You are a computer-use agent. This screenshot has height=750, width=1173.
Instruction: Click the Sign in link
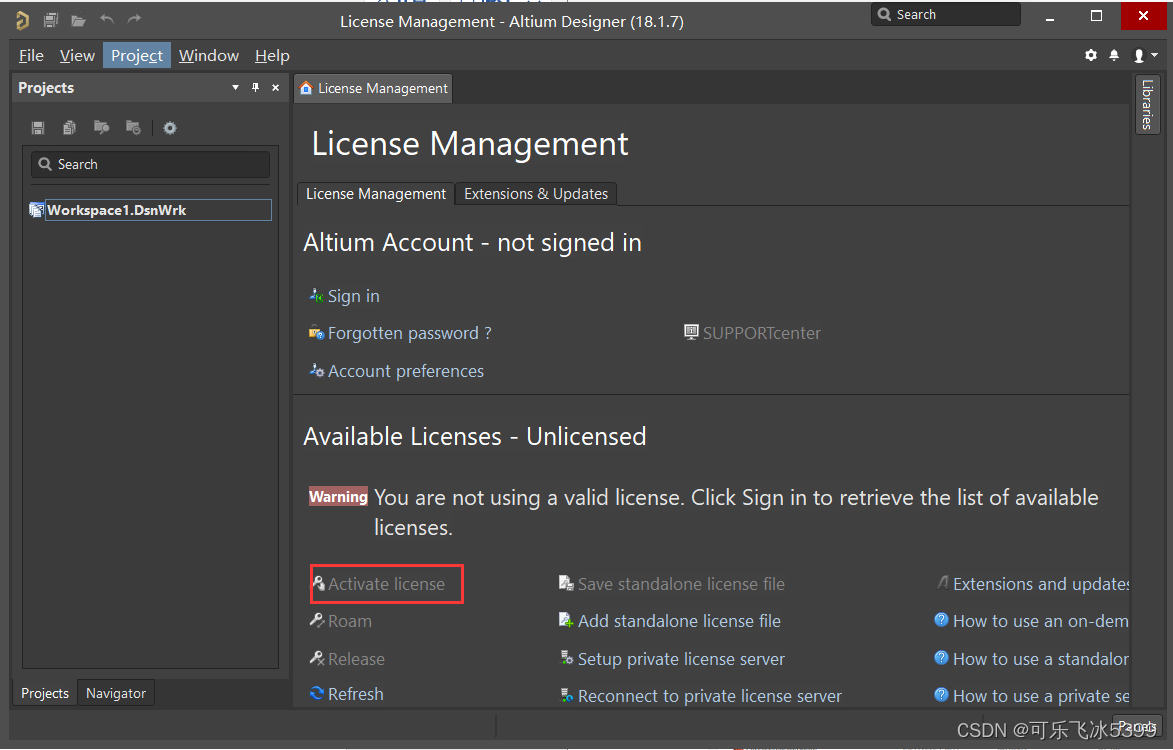coord(353,296)
